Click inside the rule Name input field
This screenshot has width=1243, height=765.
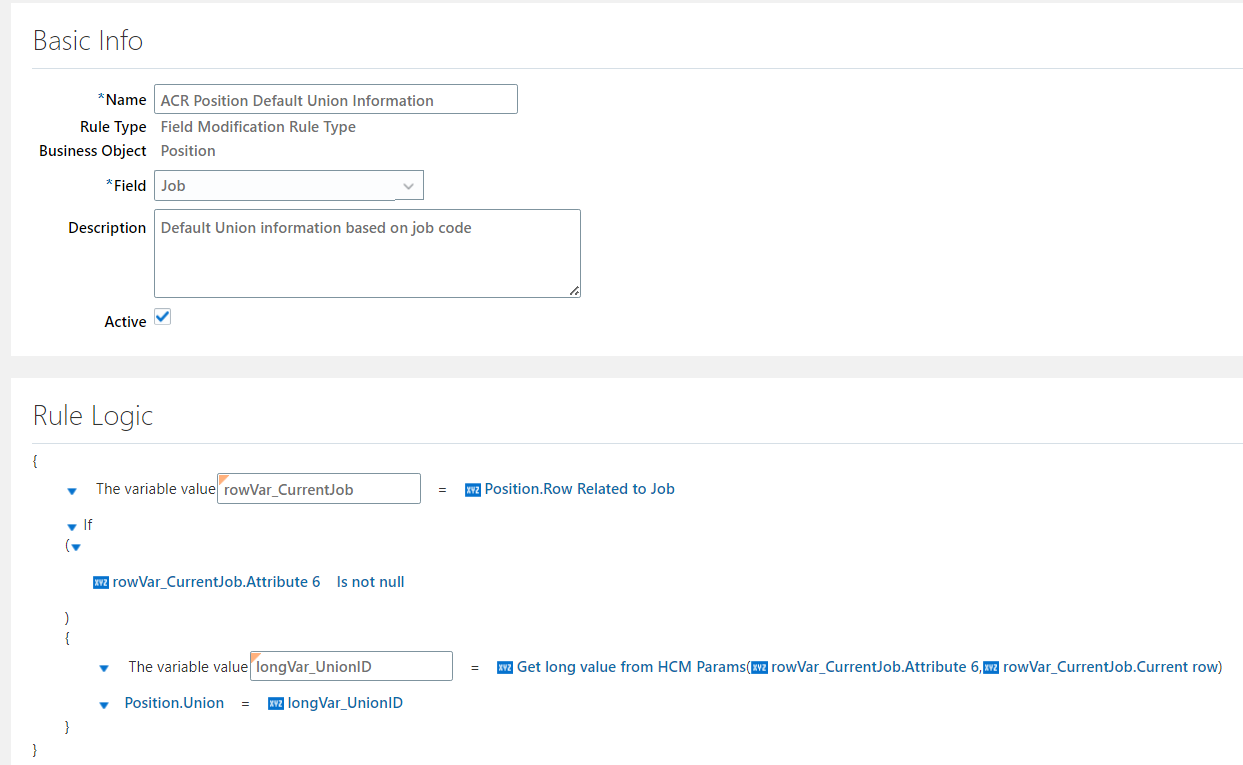pyautogui.click(x=335, y=99)
